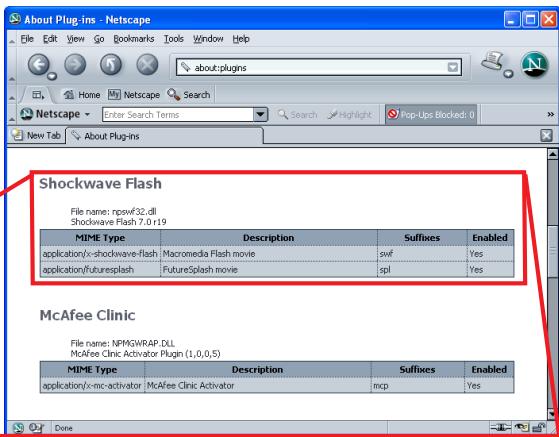Screen dimensions: 559x437
Task: Click the second status bar component icon
Action: (36, 428)
